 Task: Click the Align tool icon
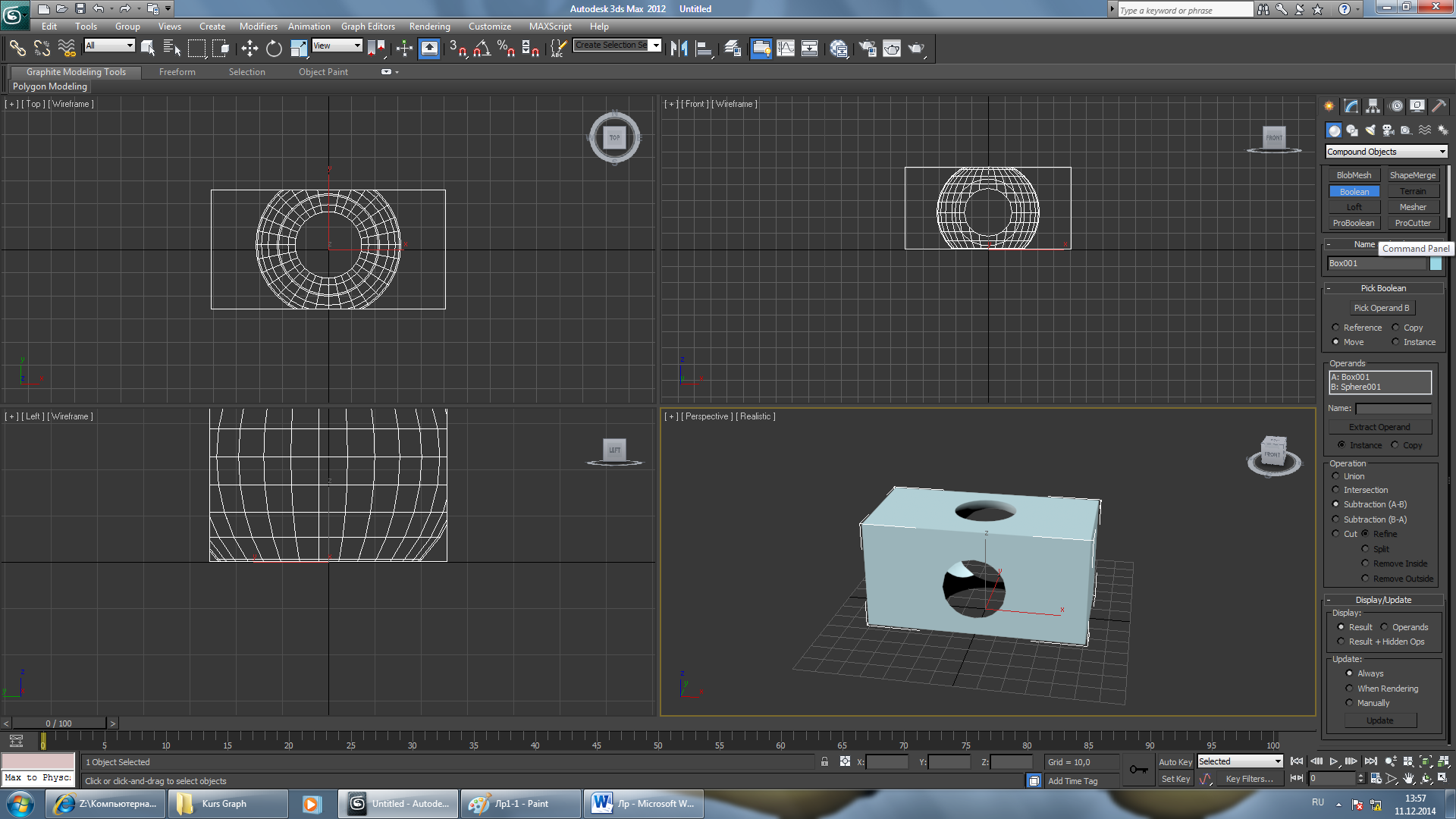[704, 49]
